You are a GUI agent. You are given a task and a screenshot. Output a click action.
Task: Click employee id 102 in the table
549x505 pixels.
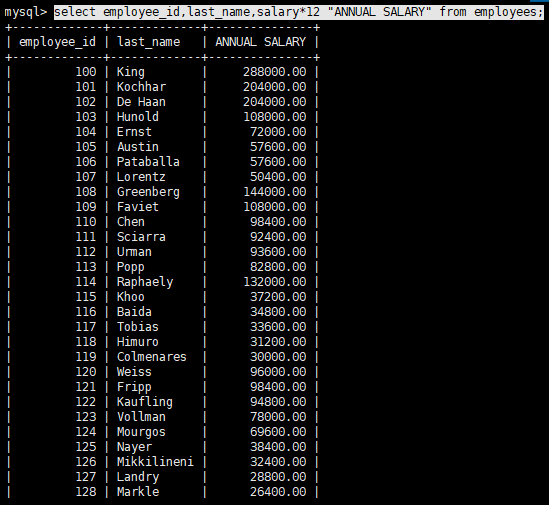tap(85, 102)
